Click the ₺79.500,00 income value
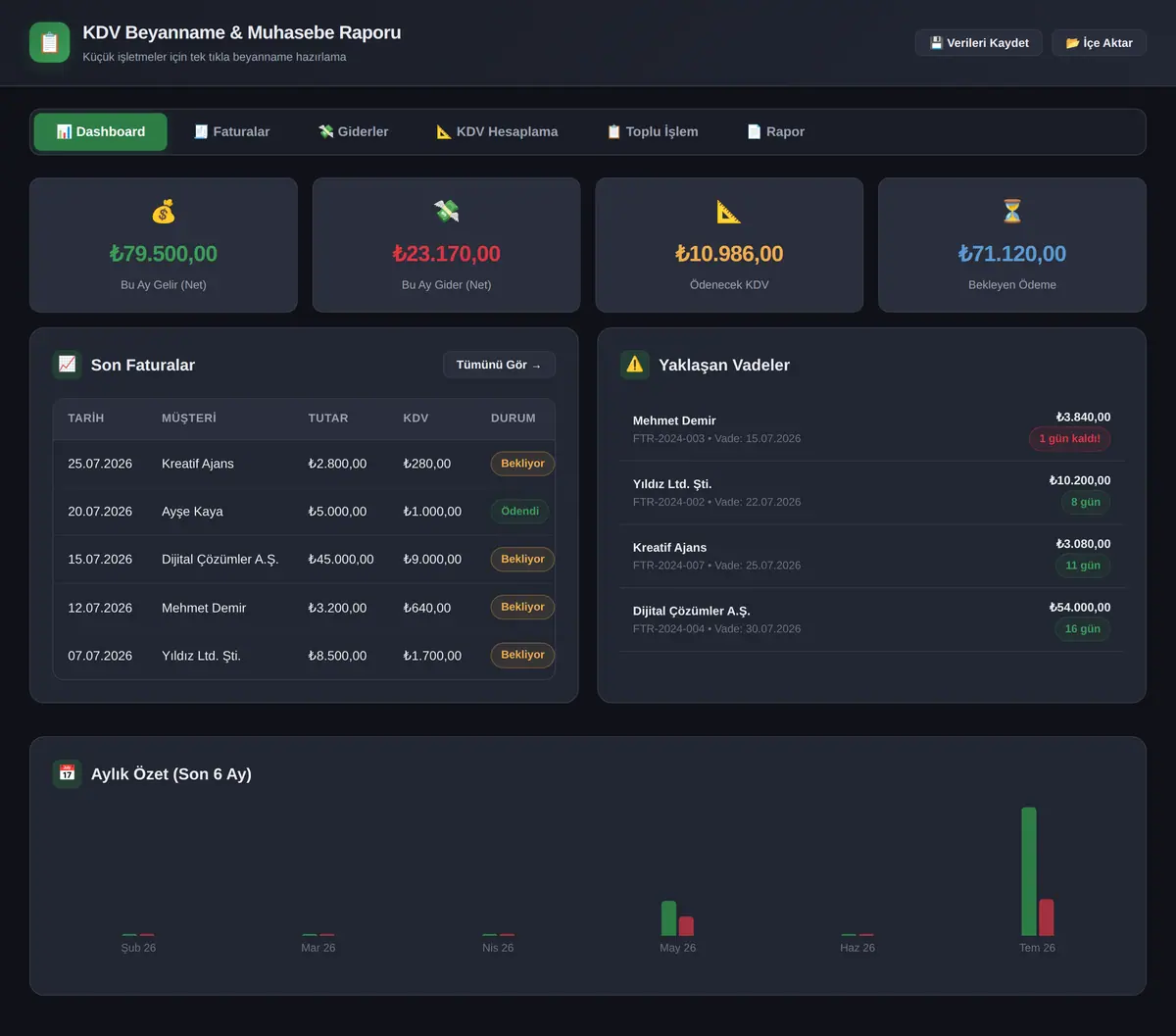The height and width of the screenshot is (1036, 1176). (x=164, y=254)
